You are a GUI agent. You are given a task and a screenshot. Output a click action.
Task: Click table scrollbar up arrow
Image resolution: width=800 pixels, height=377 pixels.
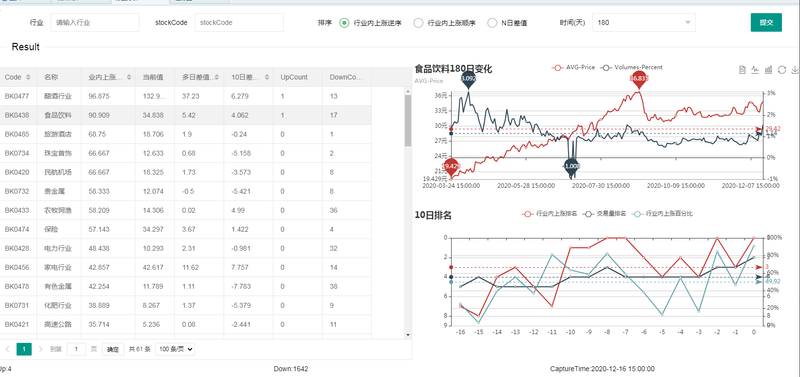408,91
